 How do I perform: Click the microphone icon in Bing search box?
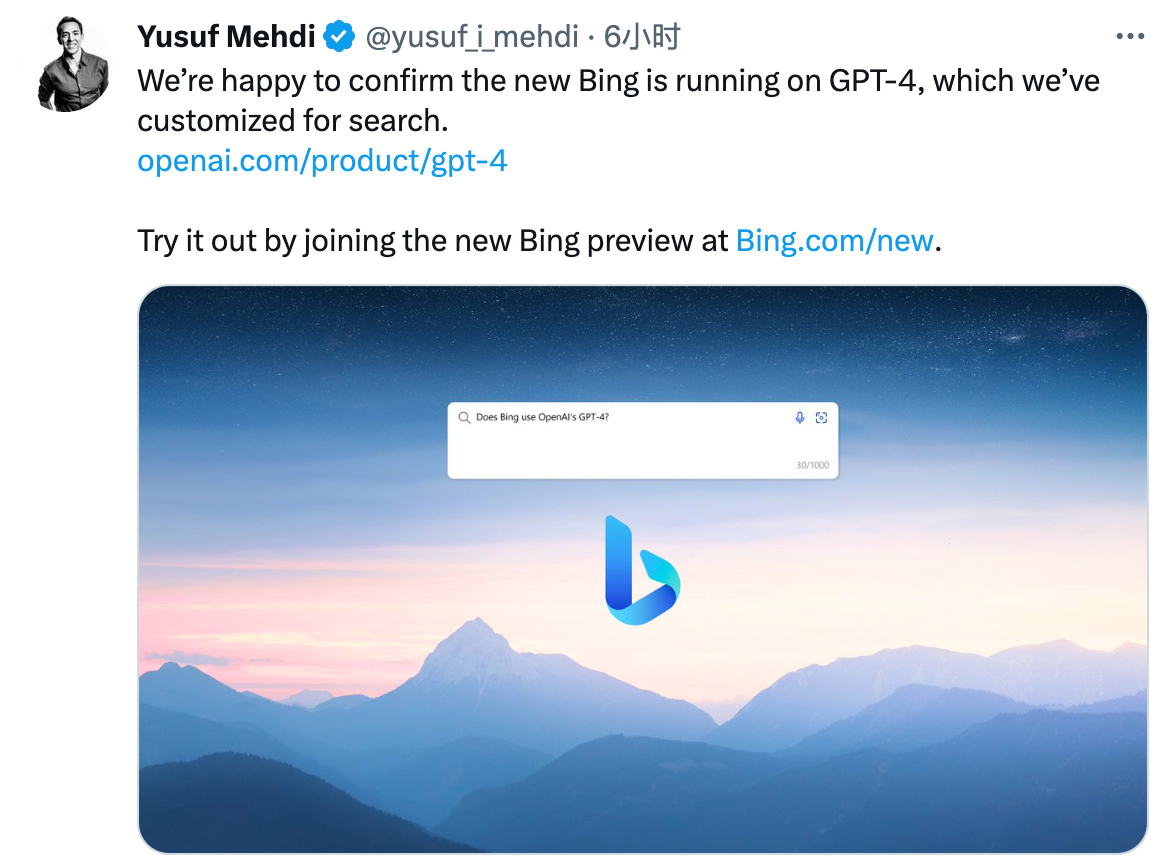[x=799, y=418]
